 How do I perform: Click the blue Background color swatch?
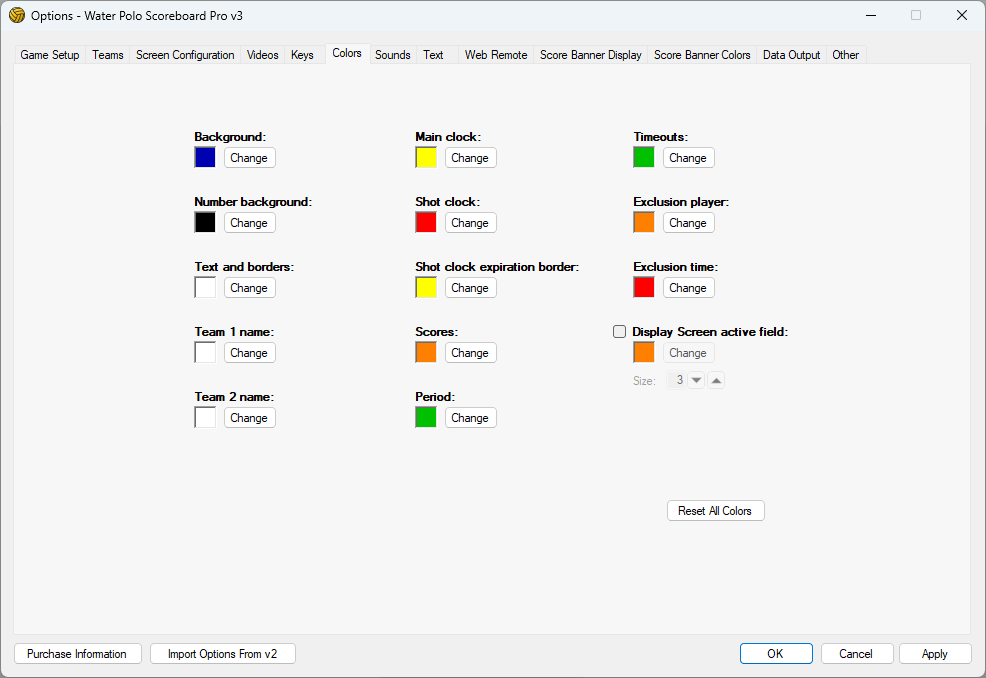(x=205, y=157)
